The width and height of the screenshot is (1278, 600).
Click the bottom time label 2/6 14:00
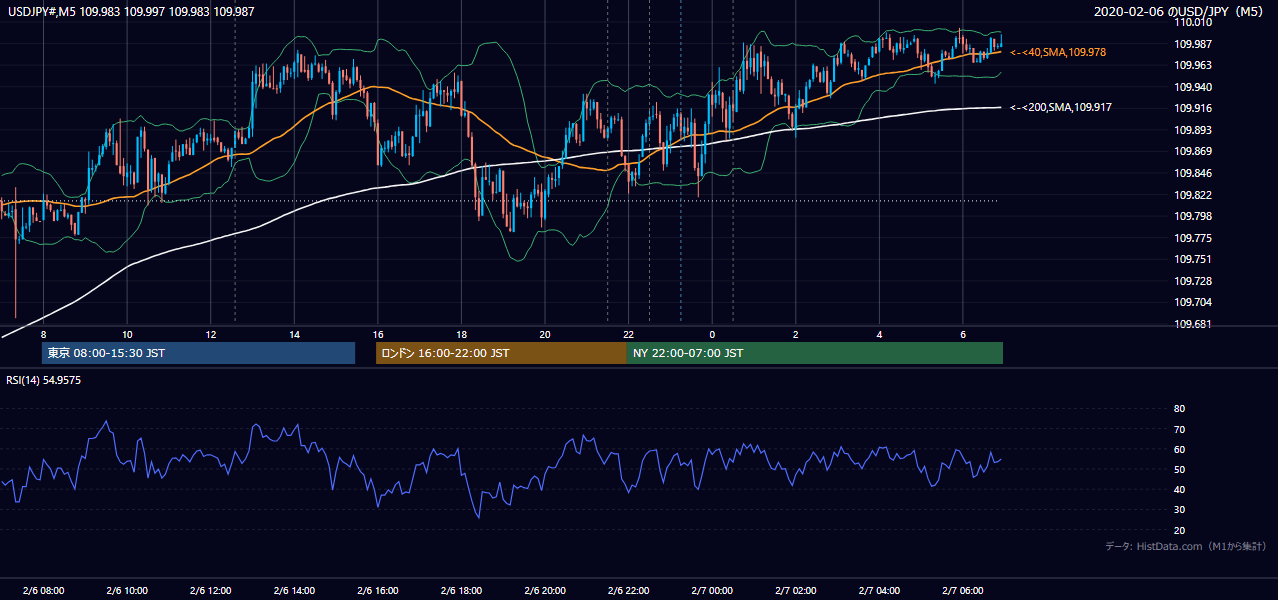point(294,591)
